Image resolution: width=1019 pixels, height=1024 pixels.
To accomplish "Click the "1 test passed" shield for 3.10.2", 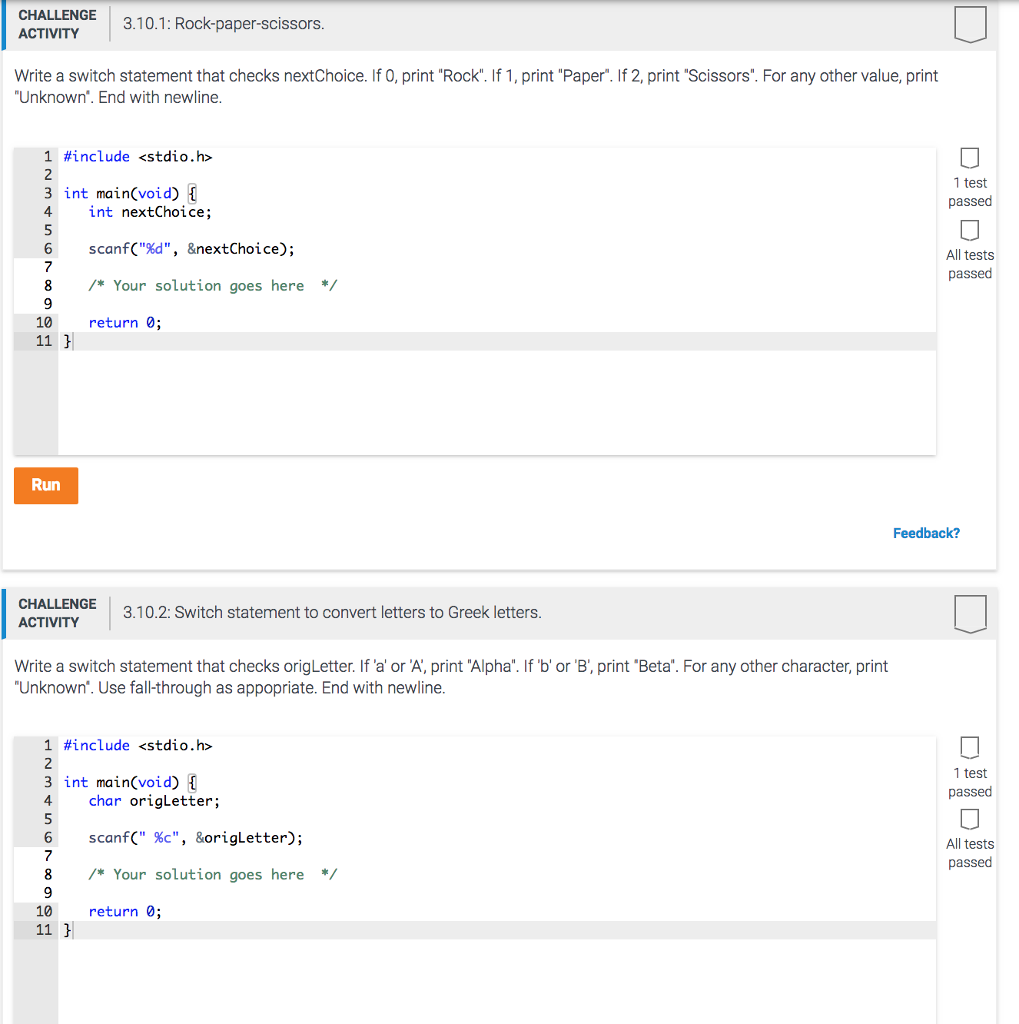I will pyautogui.click(x=969, y=764).
